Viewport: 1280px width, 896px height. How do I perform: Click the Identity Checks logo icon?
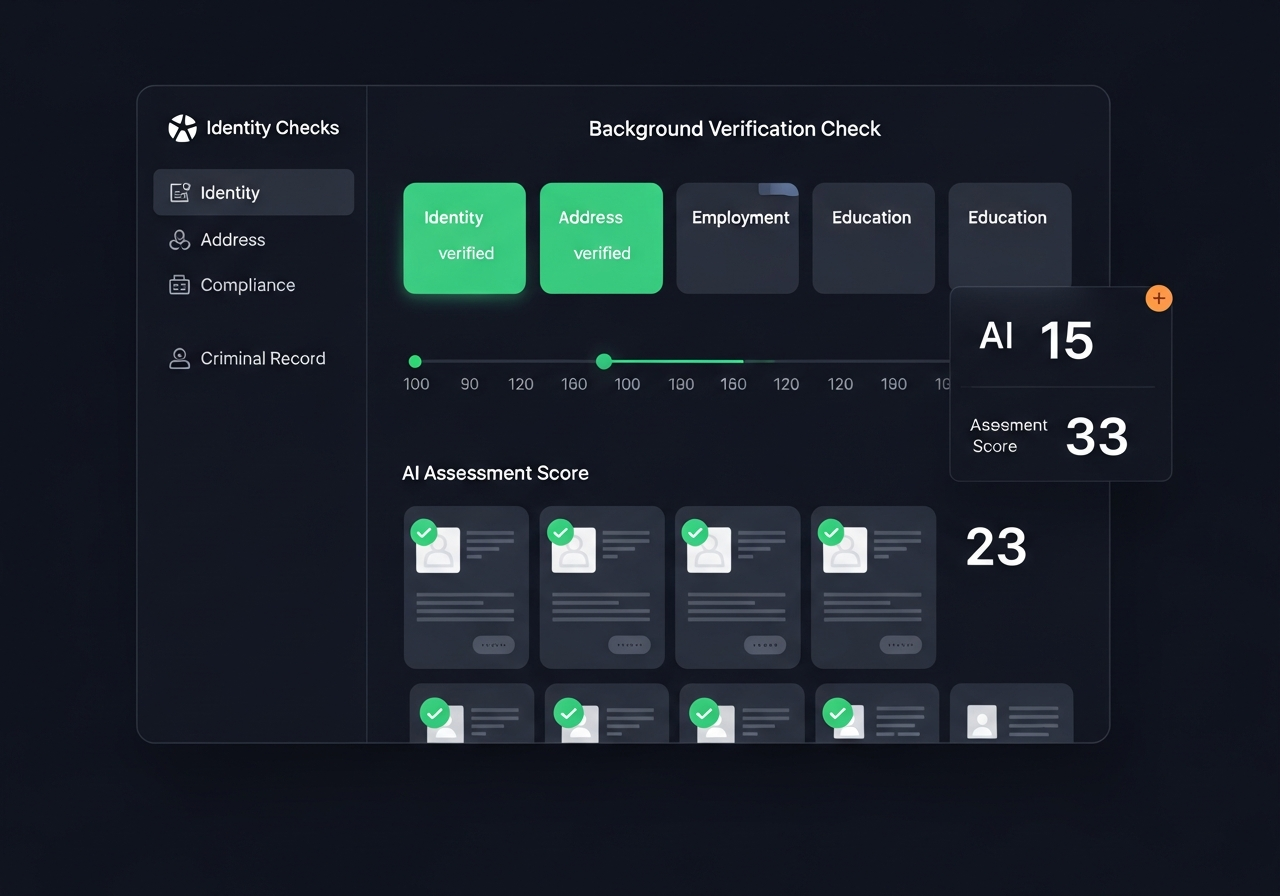183,128
